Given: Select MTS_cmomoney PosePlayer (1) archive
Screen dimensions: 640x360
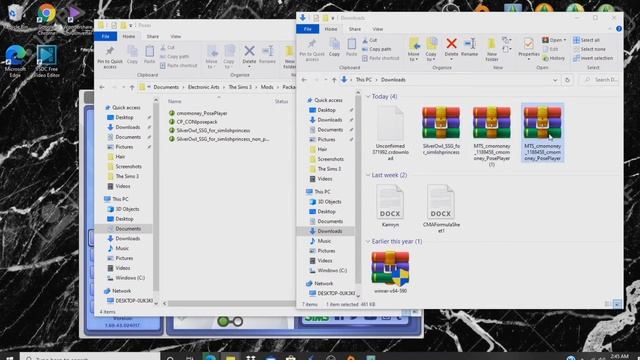Looking at the screenshot, I should pos(491,136).
